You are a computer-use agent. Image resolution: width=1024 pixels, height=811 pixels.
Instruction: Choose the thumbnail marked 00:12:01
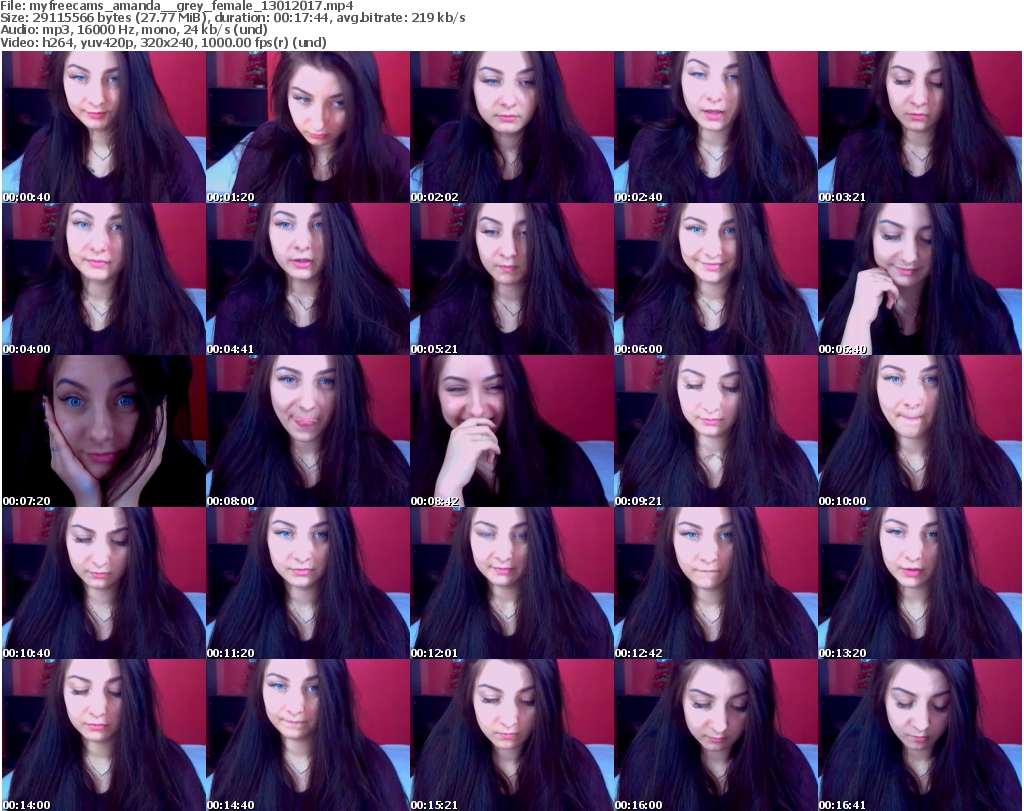coord(512,583)
